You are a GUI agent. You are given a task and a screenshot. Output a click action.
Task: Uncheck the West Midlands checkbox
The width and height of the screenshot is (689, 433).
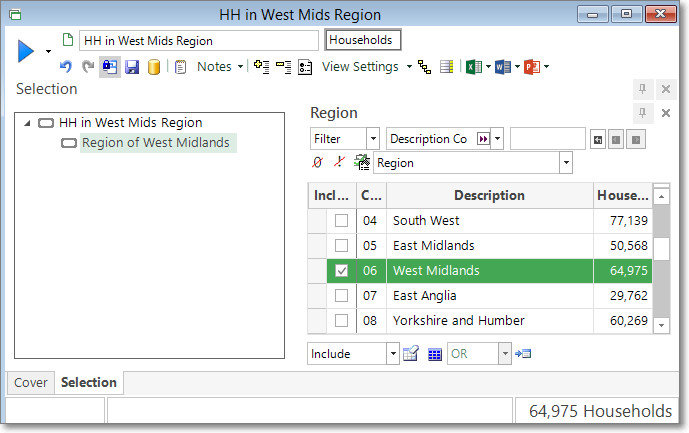[341, 271]
